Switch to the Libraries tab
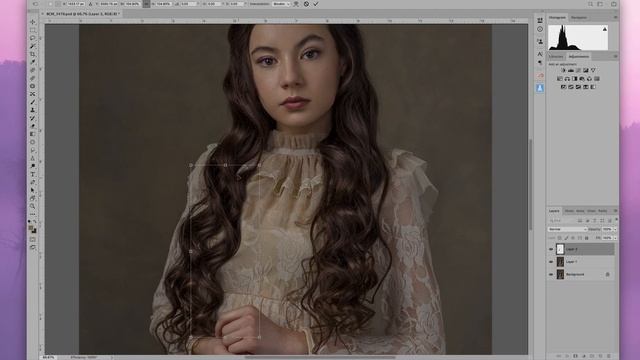The image size is (640, 360). (556, 56)
